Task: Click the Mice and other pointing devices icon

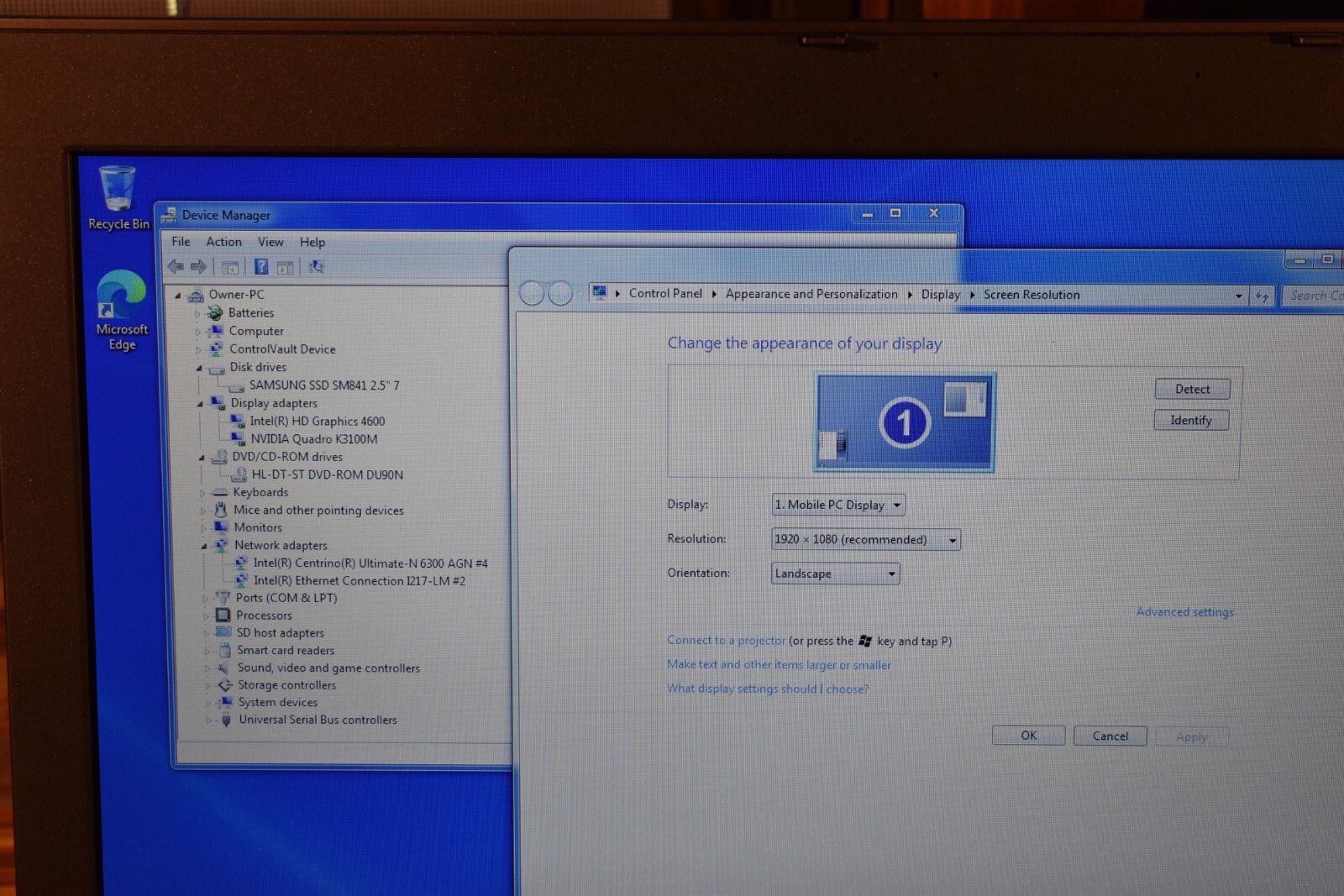Action: (x=220, y=510)
